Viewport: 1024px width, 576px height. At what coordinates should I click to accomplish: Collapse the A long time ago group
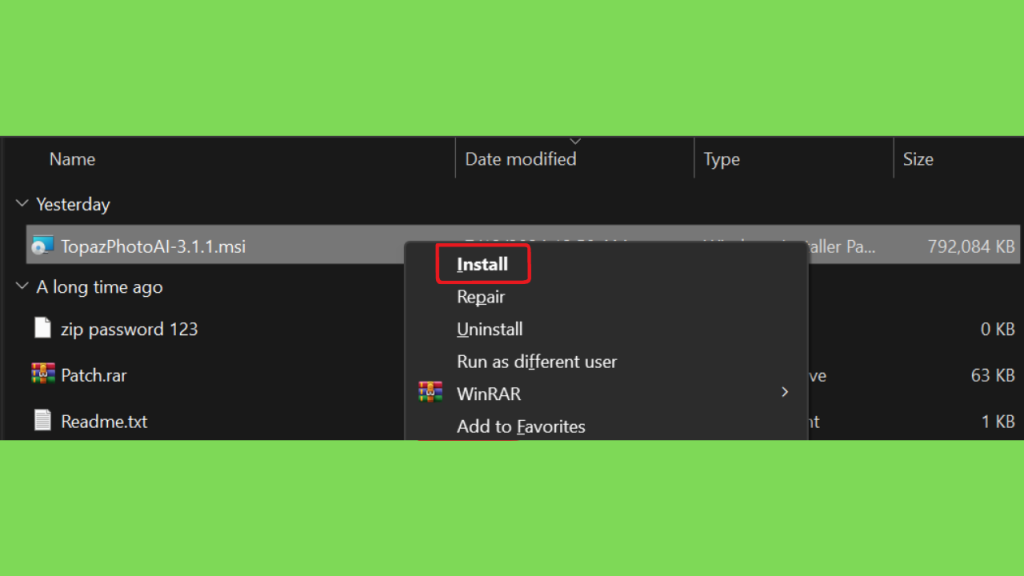click(22, 287)
